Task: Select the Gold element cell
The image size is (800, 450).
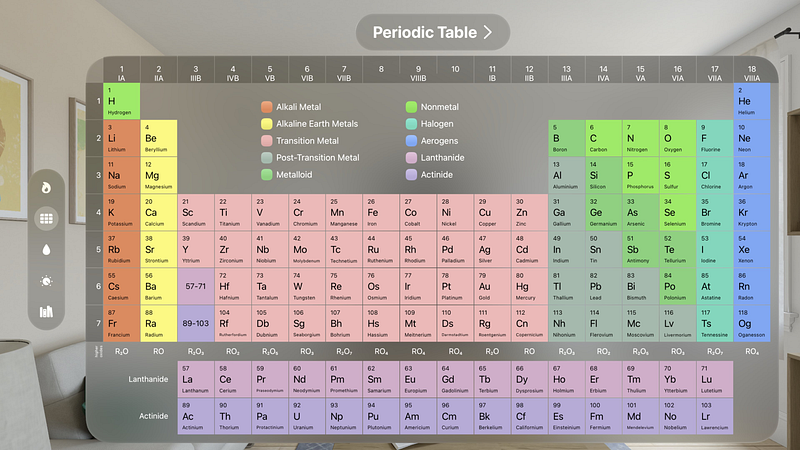Action: tap(492, 286)
